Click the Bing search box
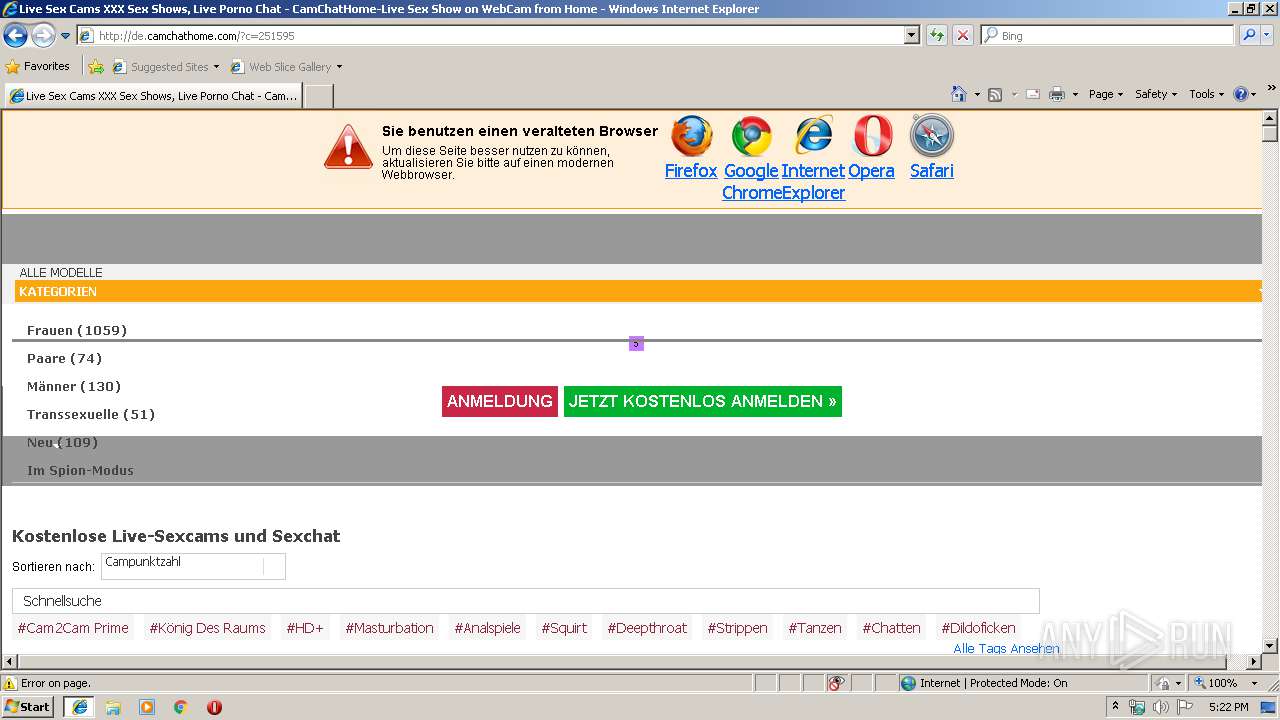This screenshot has width=1280, height=720. click(x=1107, y=35)
